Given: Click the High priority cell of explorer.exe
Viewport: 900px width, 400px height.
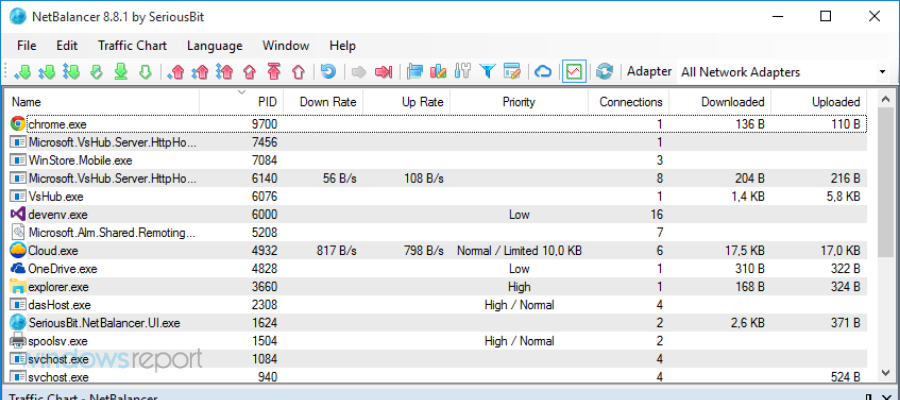Looking at the screenshot, I should coord(519,287).
